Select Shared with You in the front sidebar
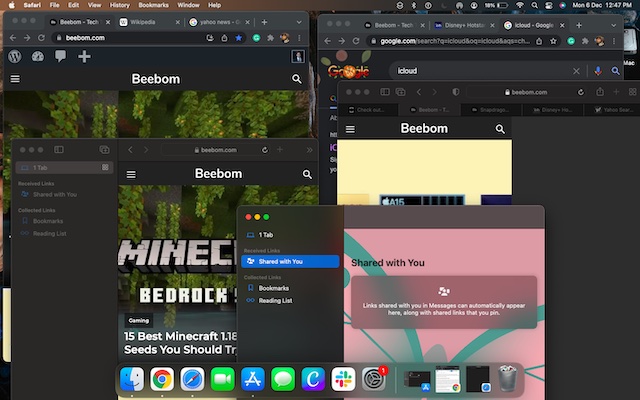 pos(287,262)
